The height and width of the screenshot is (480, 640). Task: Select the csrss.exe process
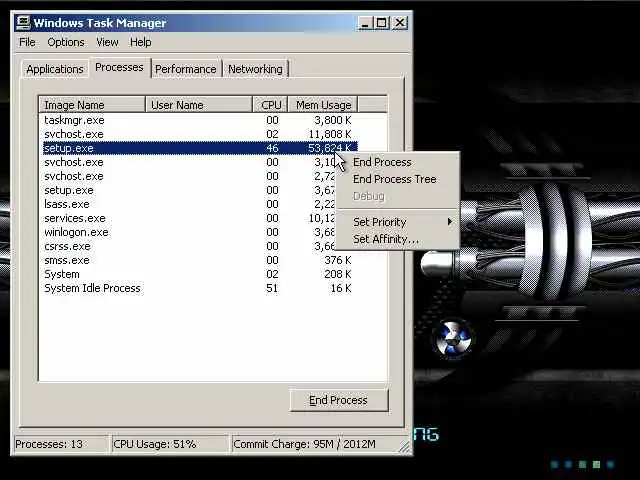[189, 246]
